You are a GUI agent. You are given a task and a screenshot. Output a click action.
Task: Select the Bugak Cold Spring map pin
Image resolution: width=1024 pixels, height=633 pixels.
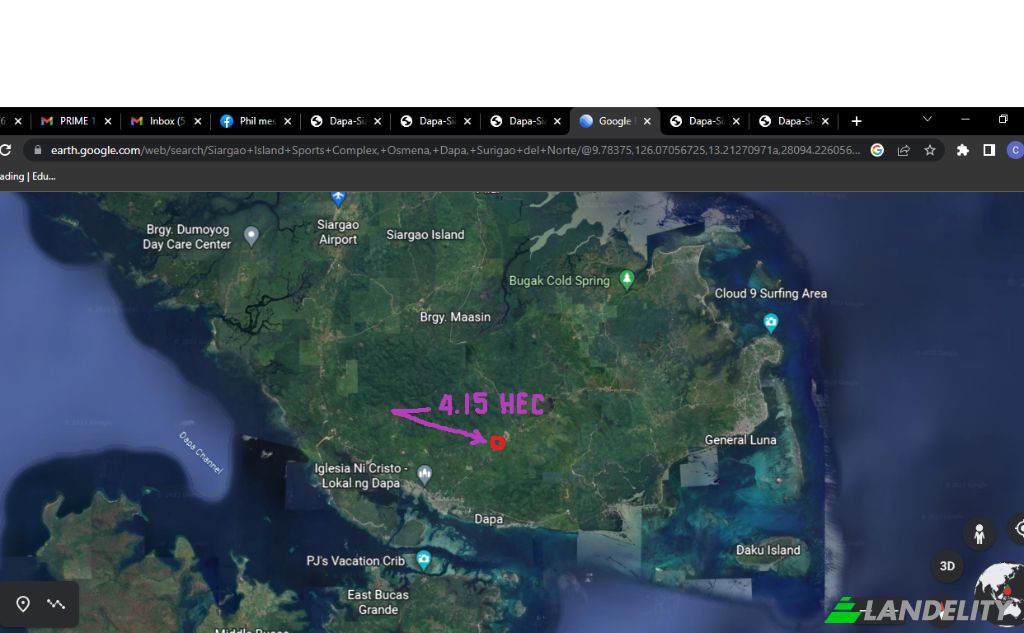pyautogui.click(x=627, y=280)
